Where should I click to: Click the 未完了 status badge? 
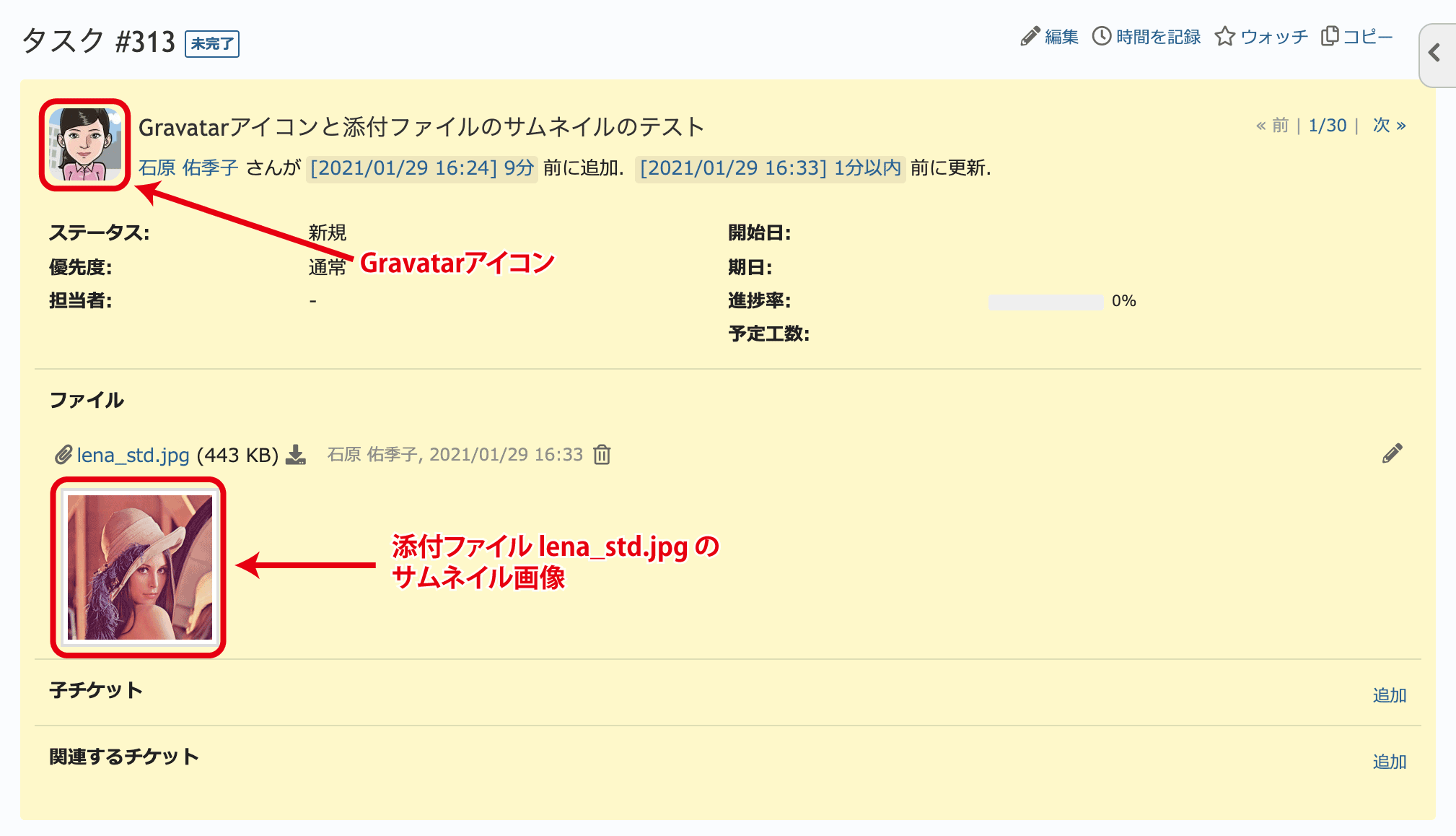[212, 43]
